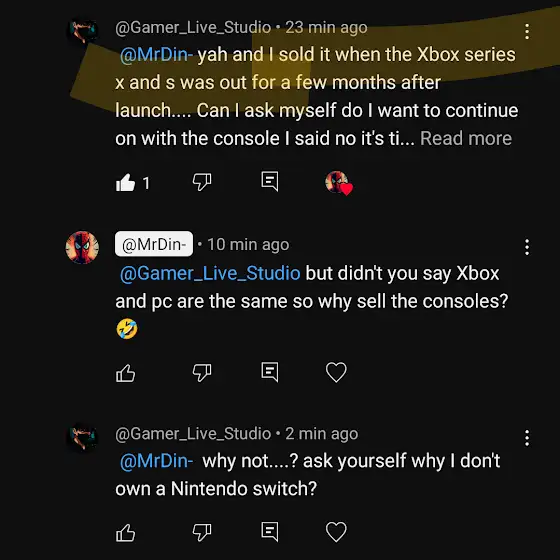Viewport: 560px width, 560px height.
Task: Open options menu for MrDin's comment
Action: [527, 247]
